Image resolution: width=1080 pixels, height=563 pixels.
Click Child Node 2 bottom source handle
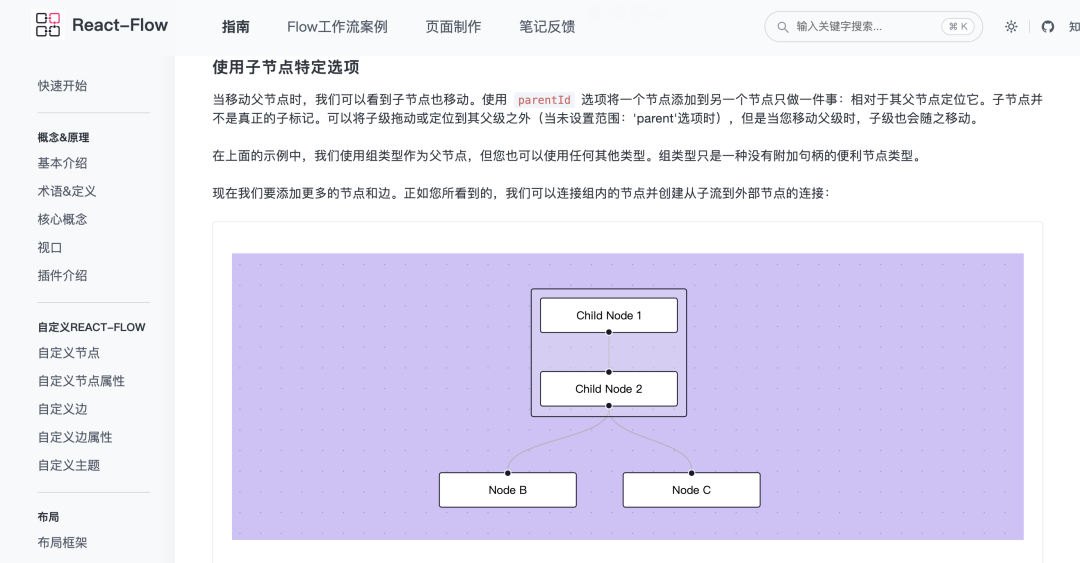pyautogui.click(x=609, y=406)
